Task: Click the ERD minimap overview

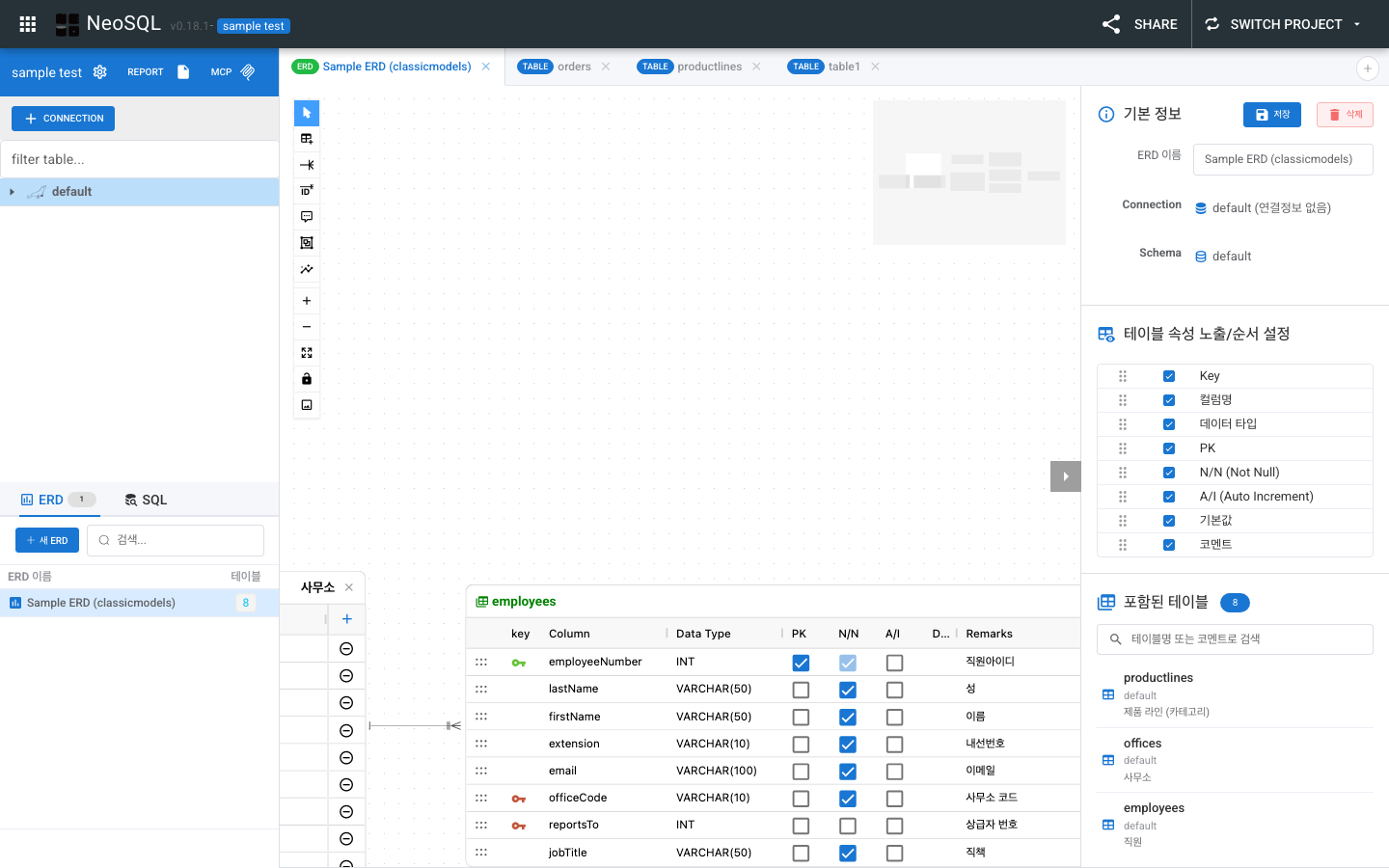Action: tap(968, 173)
